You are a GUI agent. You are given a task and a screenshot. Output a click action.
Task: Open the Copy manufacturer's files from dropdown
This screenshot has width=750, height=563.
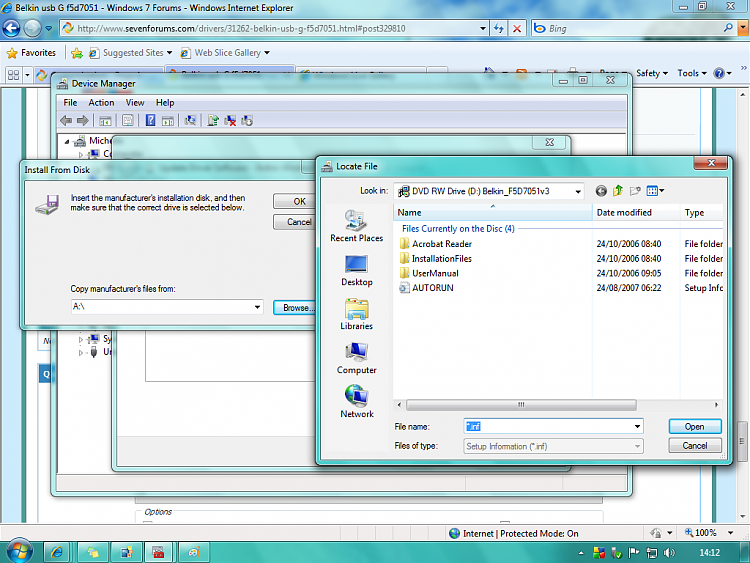[257, 307]
